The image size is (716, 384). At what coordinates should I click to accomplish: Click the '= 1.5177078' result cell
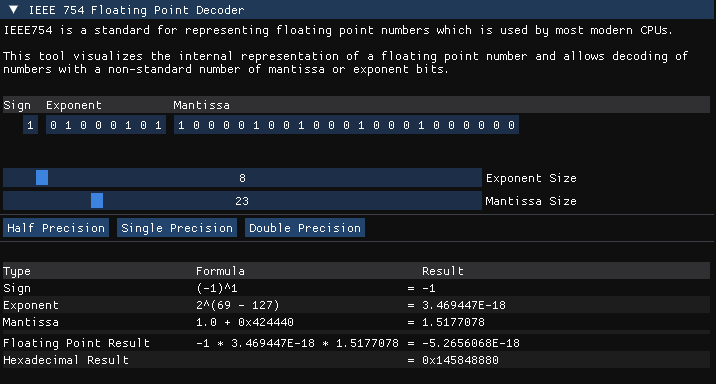[446, 322]
